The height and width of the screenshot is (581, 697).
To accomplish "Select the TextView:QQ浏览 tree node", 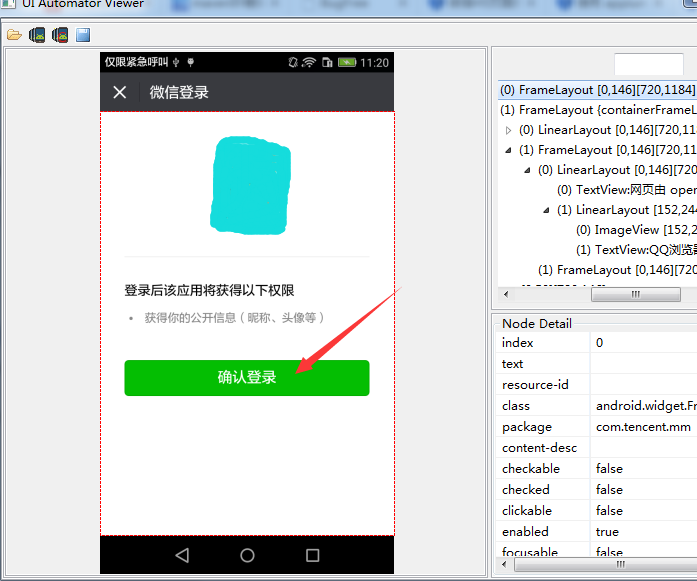I will point(636,250).
